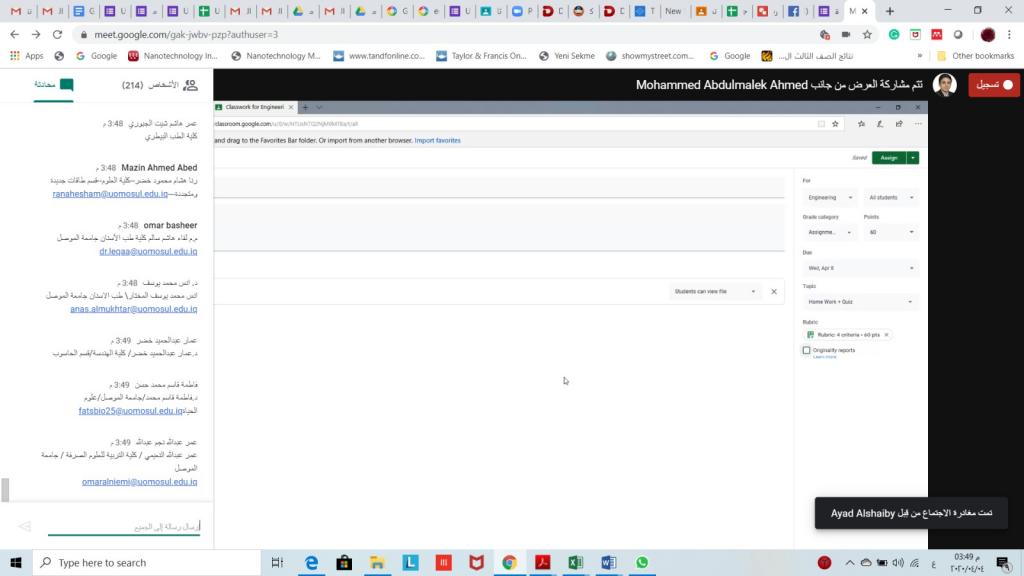Open Excel from the taskbar

coord(575,563)
